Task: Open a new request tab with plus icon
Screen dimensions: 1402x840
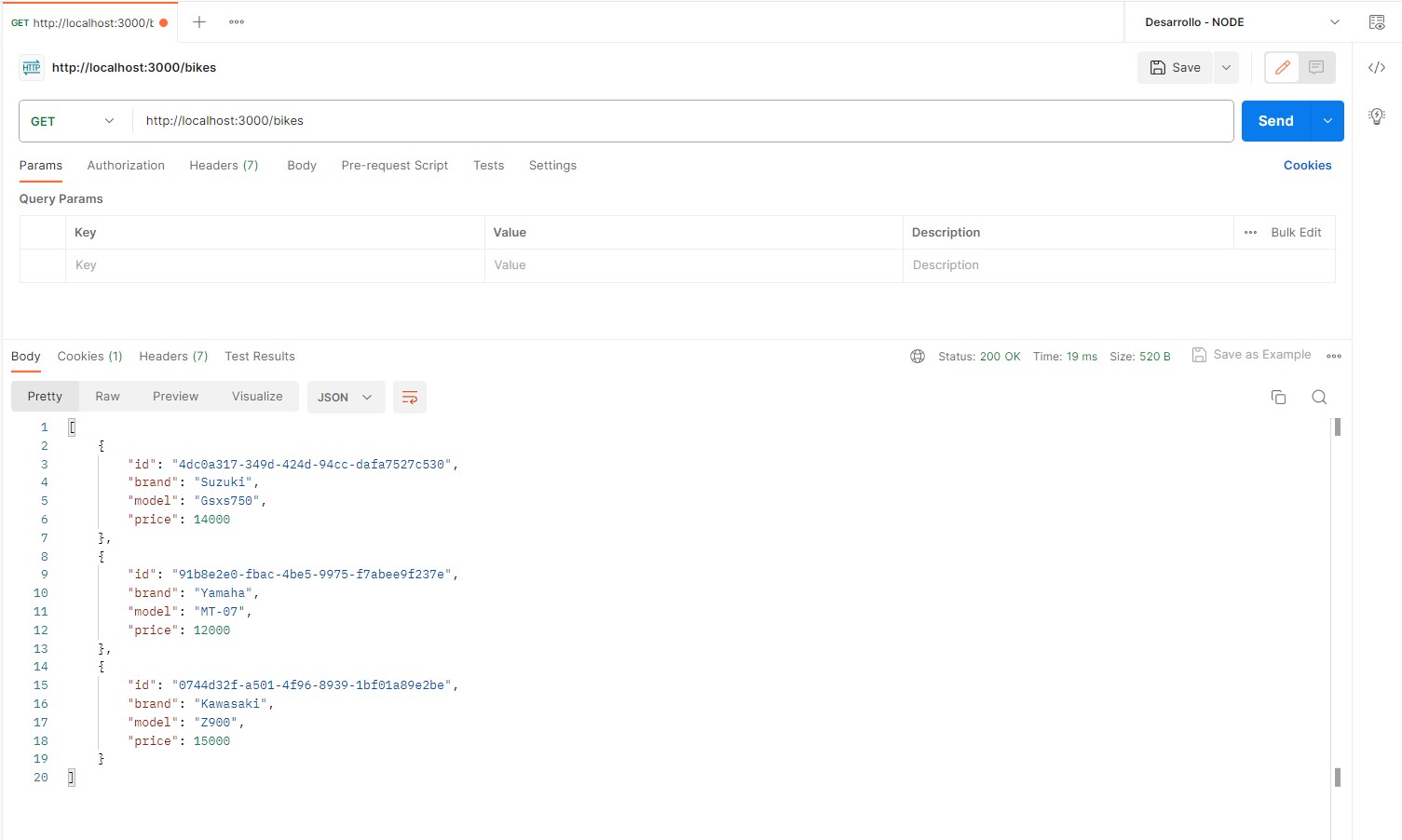Action: 199,21
